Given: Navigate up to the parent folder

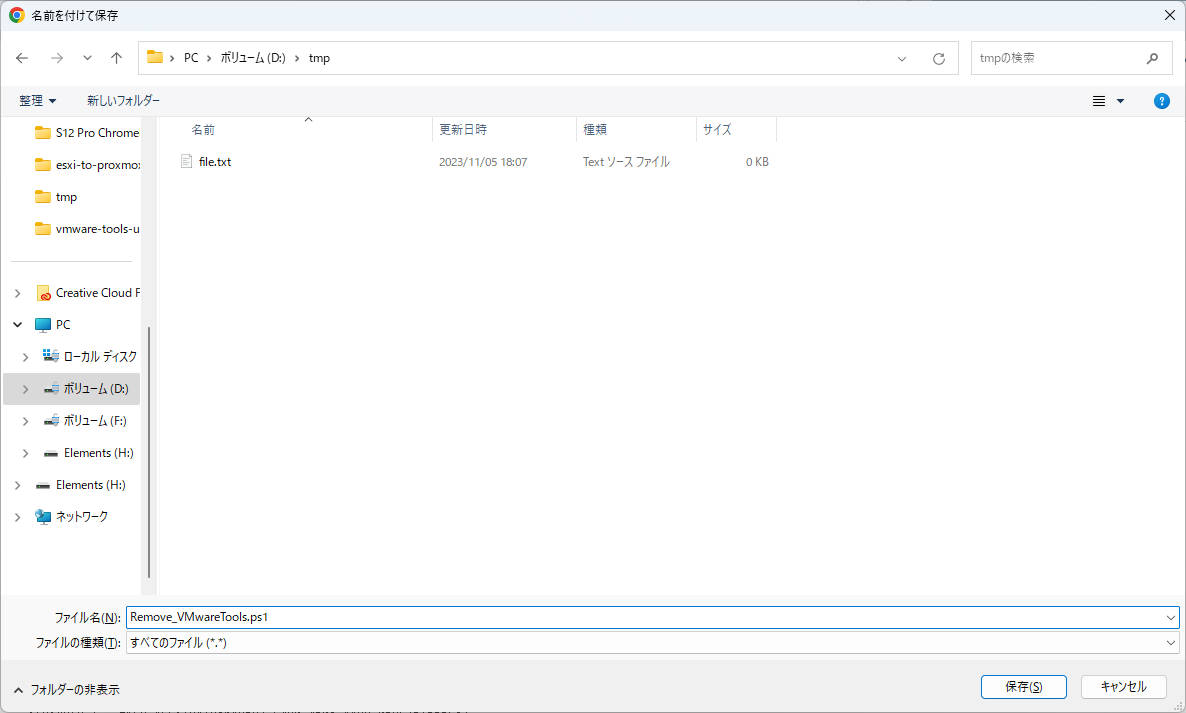Looking at the screenshot, I should [116, 58].
